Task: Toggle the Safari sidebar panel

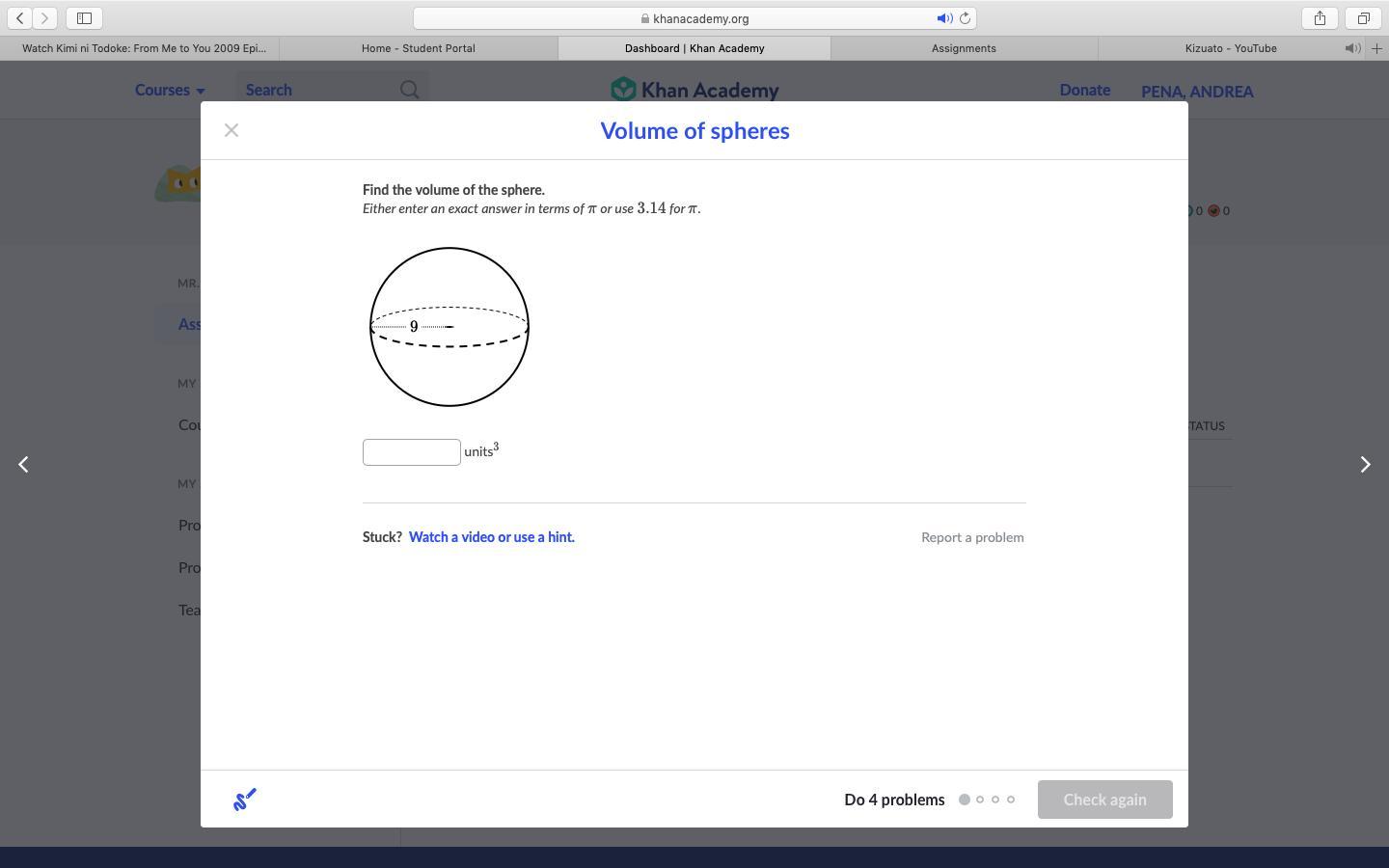Action: pyautogui.click(x=84, y=18)
